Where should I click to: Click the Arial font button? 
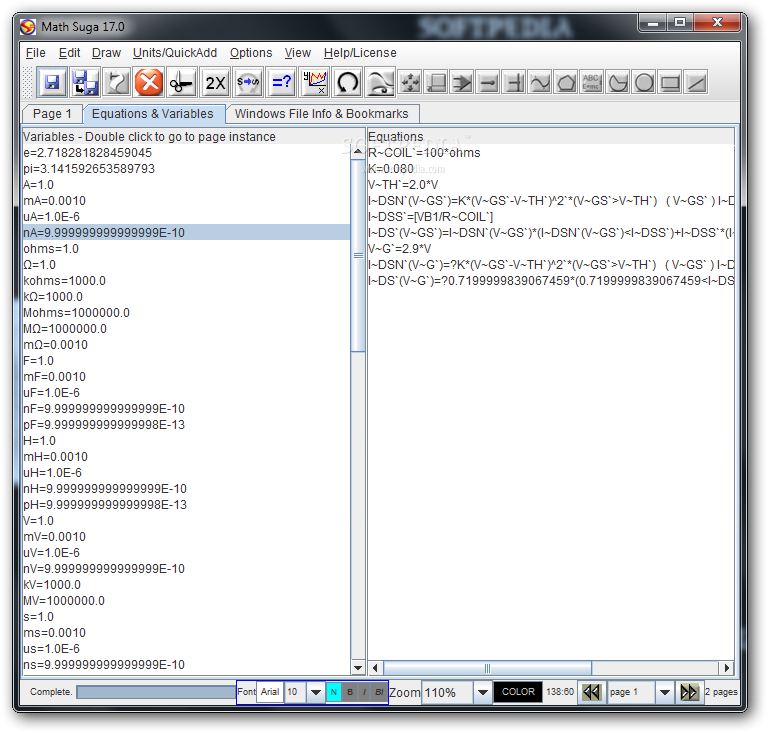(270, 692)
